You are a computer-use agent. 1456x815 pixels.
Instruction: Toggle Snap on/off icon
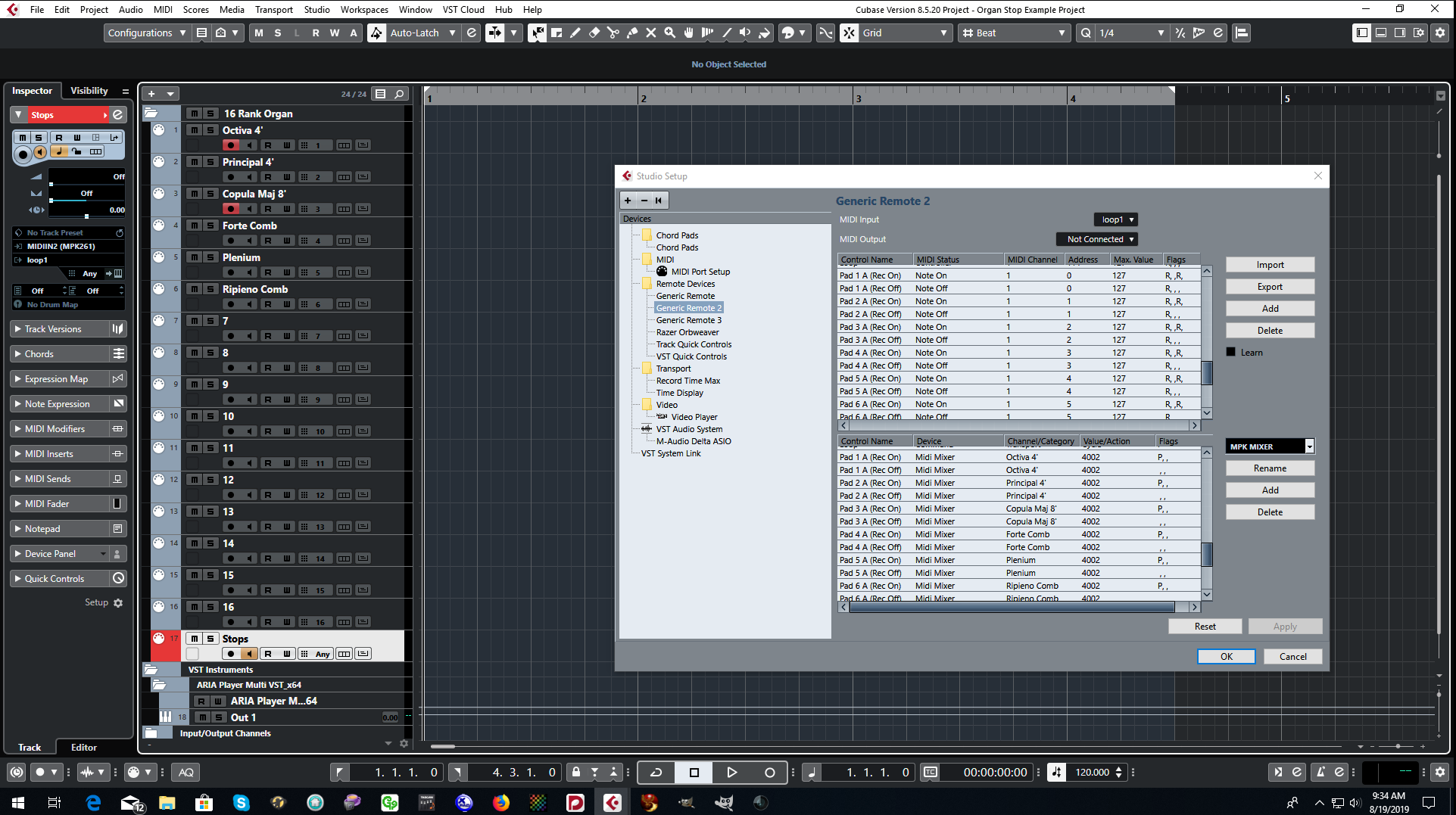coord(850,33)
